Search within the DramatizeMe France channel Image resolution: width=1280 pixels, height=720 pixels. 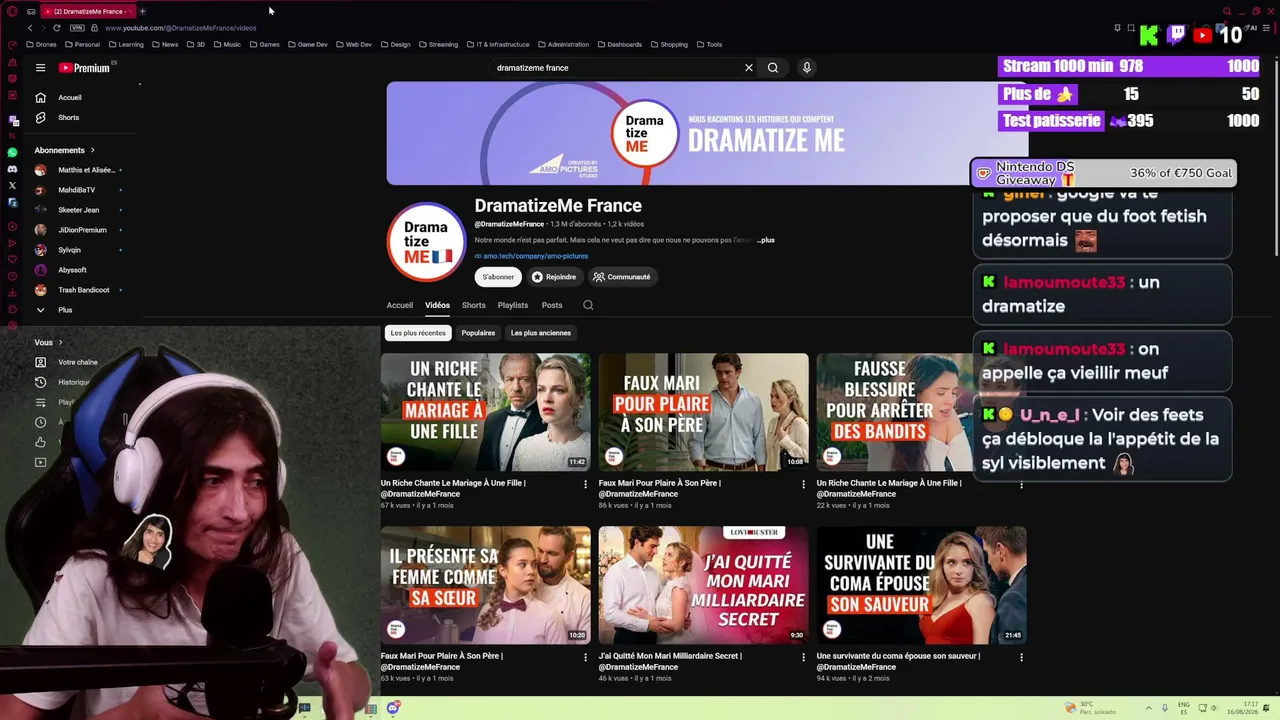point(588,305)
